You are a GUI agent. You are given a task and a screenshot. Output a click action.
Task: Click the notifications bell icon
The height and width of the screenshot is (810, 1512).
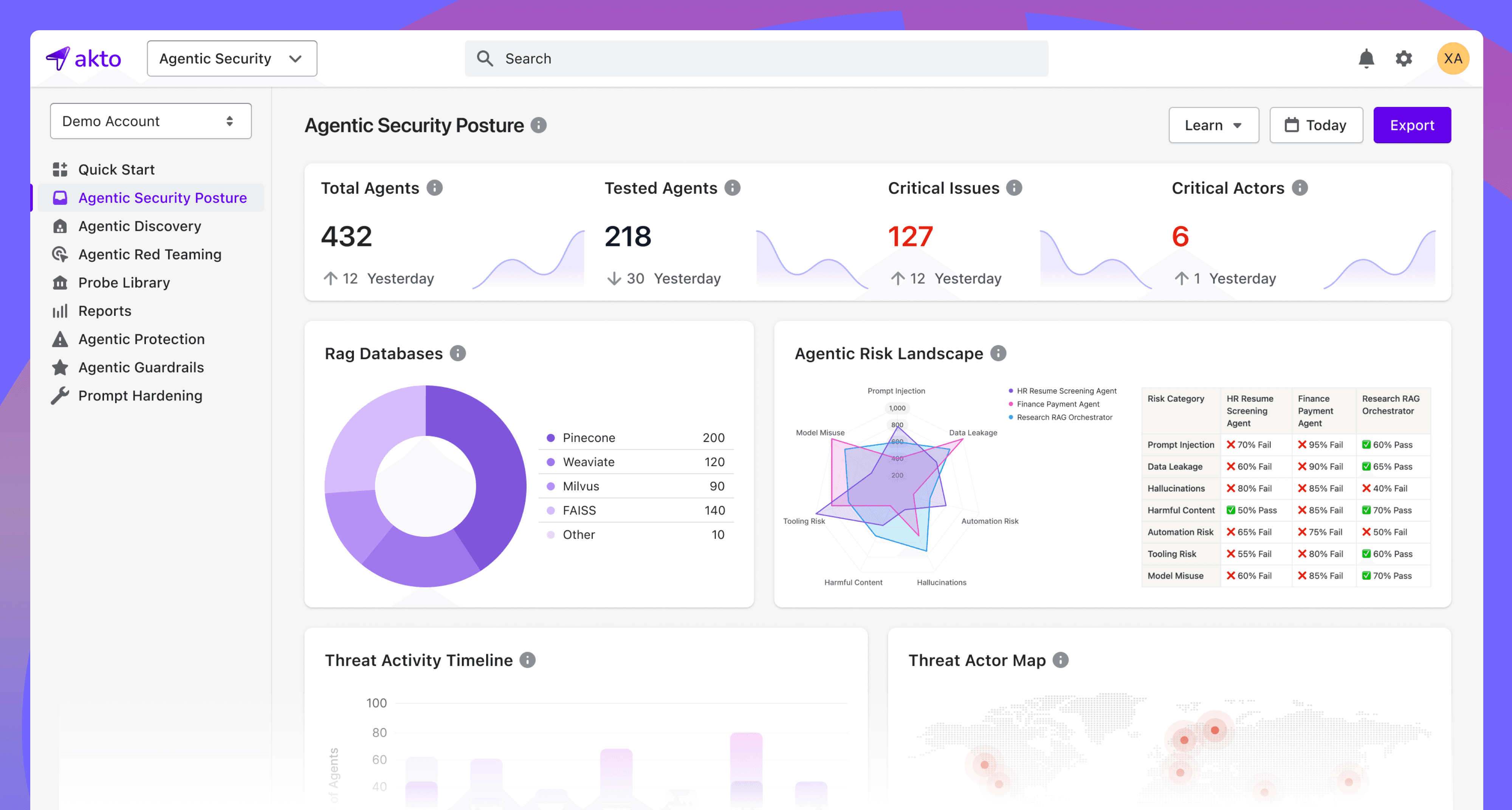pyautogui.click(x=1366, y=59)
